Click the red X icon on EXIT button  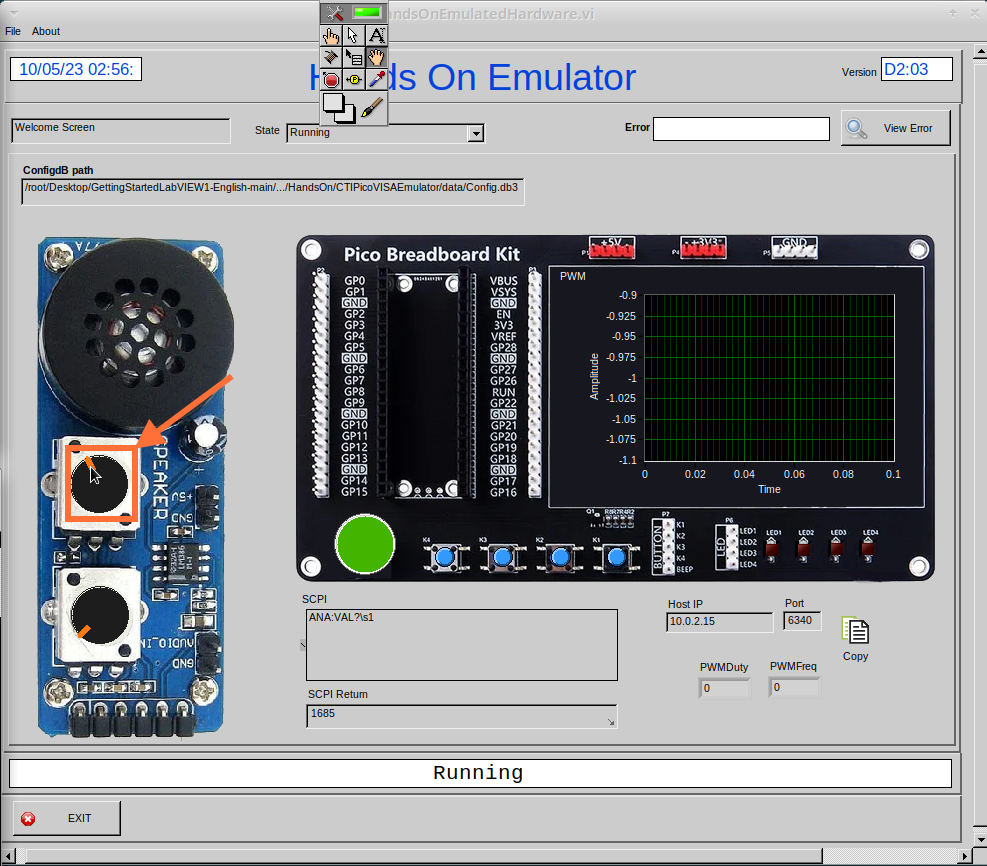(28, 819)
